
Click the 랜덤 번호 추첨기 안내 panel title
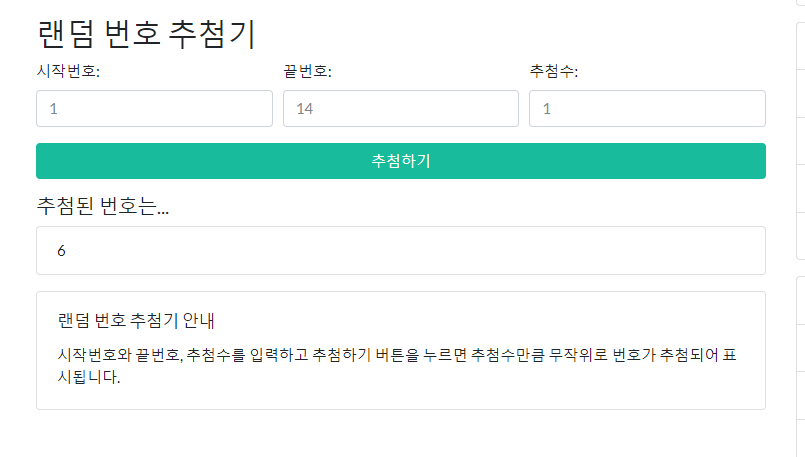point(137,320)
